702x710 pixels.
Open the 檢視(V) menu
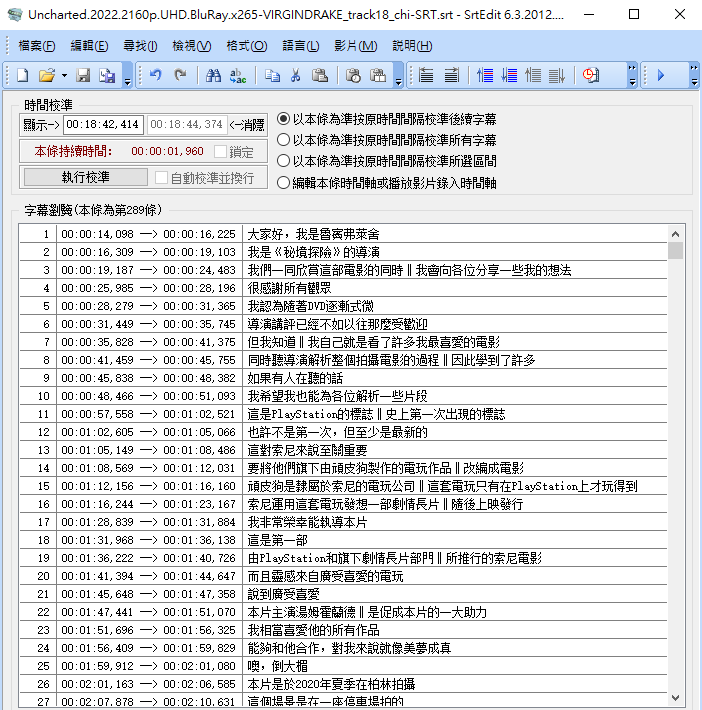click(x=192, y=46)
